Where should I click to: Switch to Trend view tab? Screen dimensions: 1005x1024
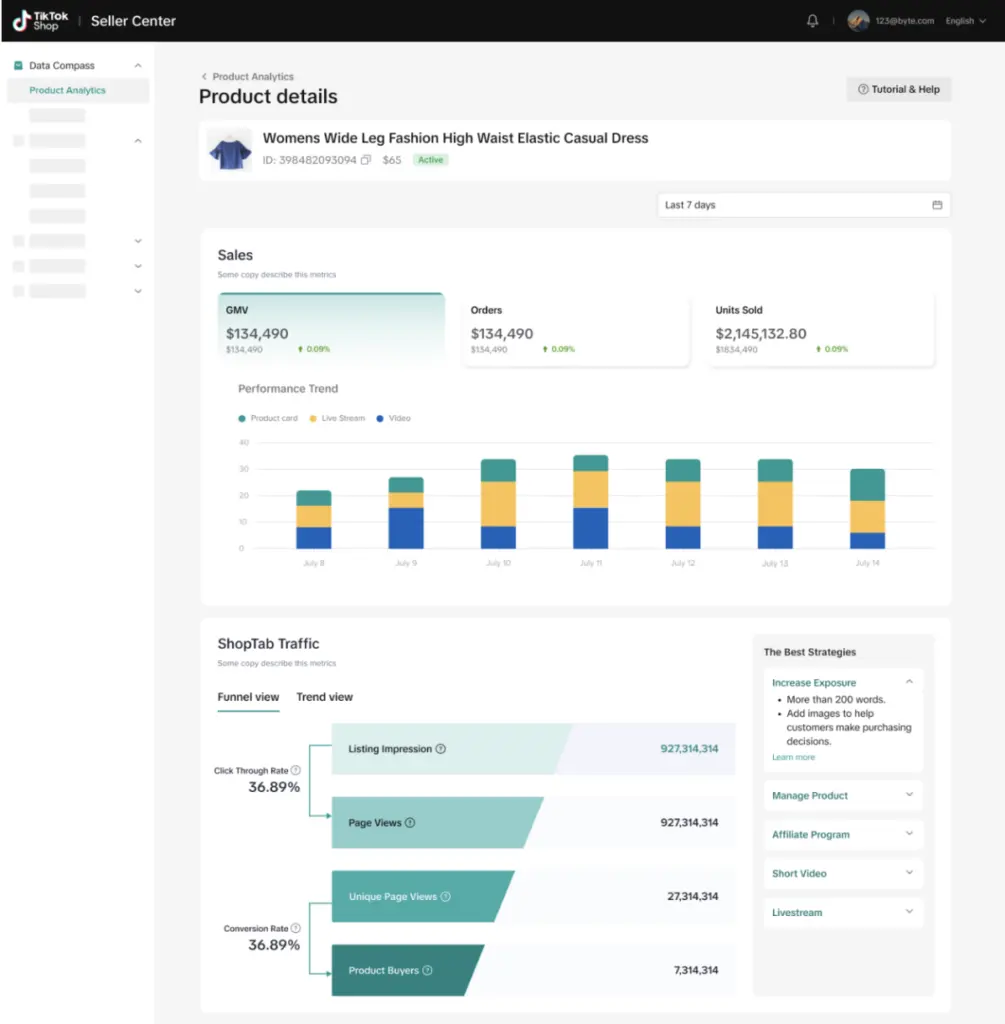click(x=324, y=697)
